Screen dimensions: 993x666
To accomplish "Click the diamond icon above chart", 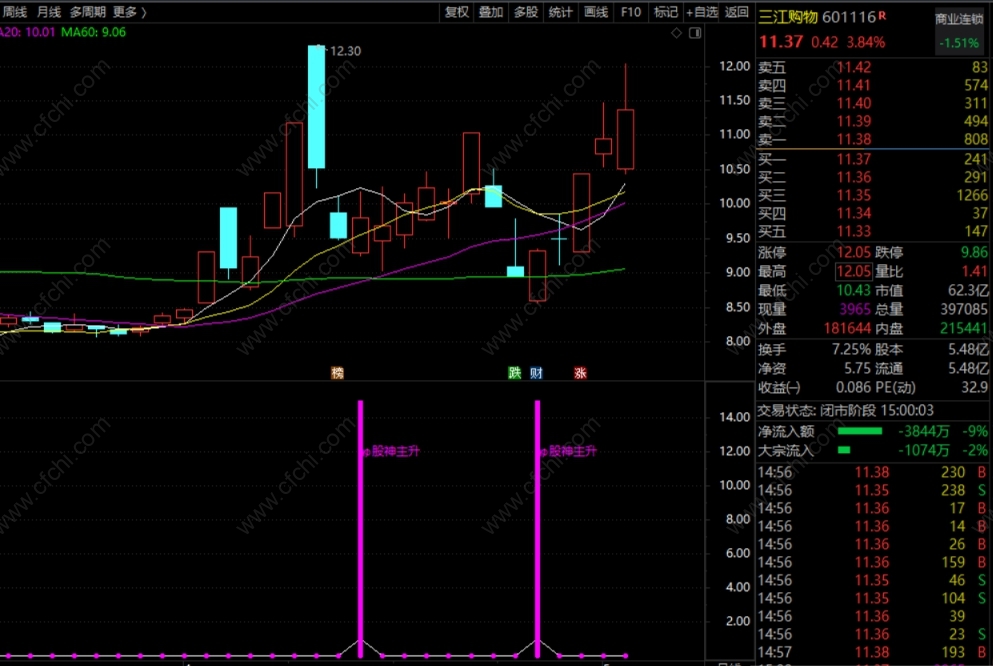I will (x=676, y=33).
